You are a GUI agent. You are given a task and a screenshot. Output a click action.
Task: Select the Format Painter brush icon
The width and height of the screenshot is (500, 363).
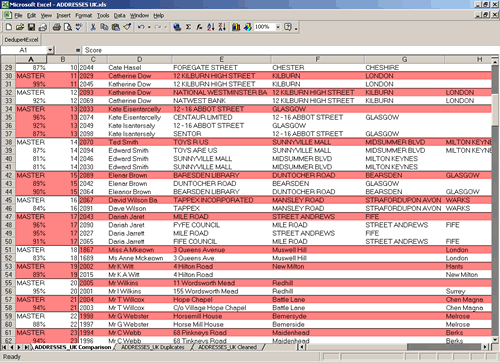point(127,27)
